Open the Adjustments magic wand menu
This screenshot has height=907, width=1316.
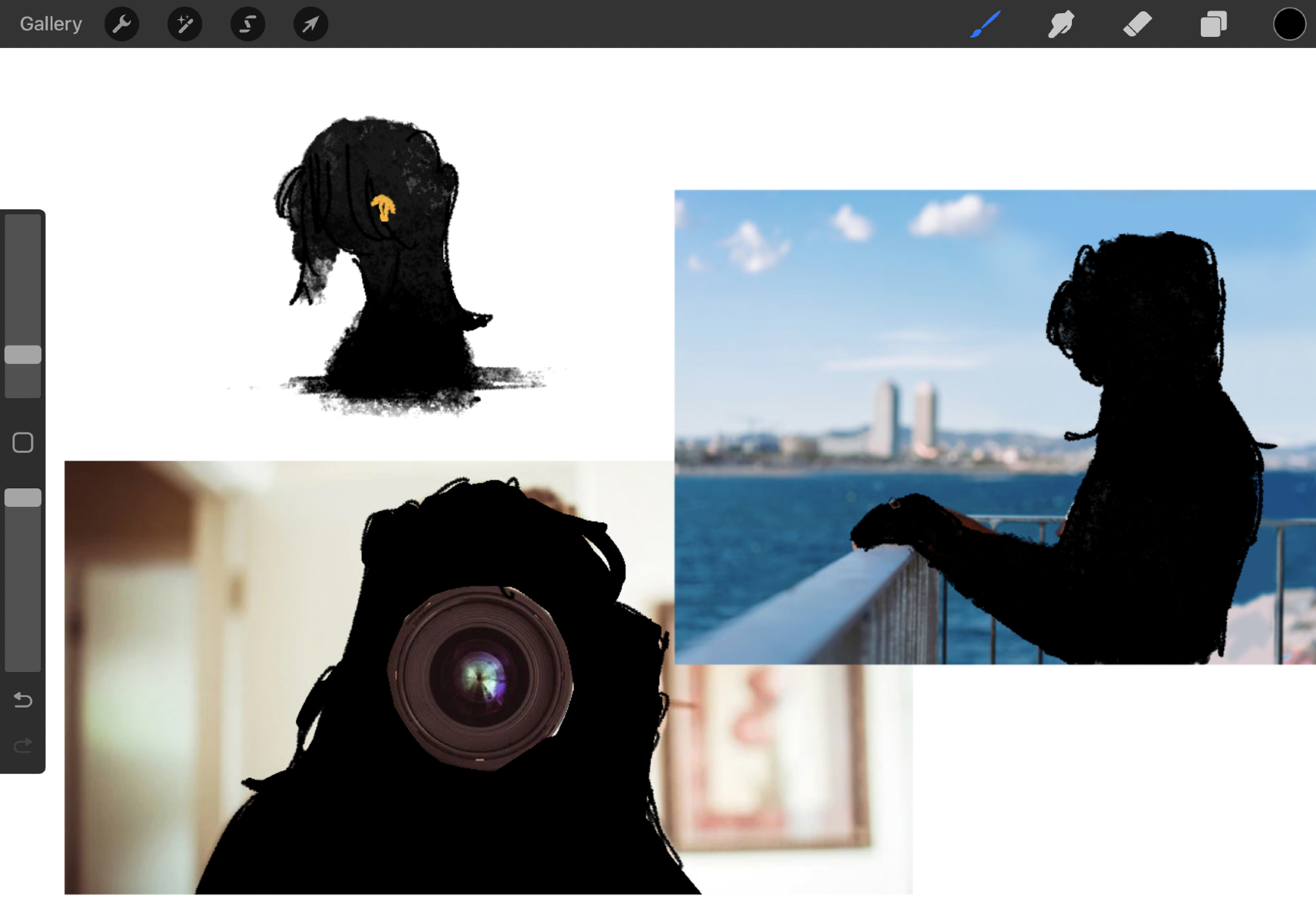184,24
